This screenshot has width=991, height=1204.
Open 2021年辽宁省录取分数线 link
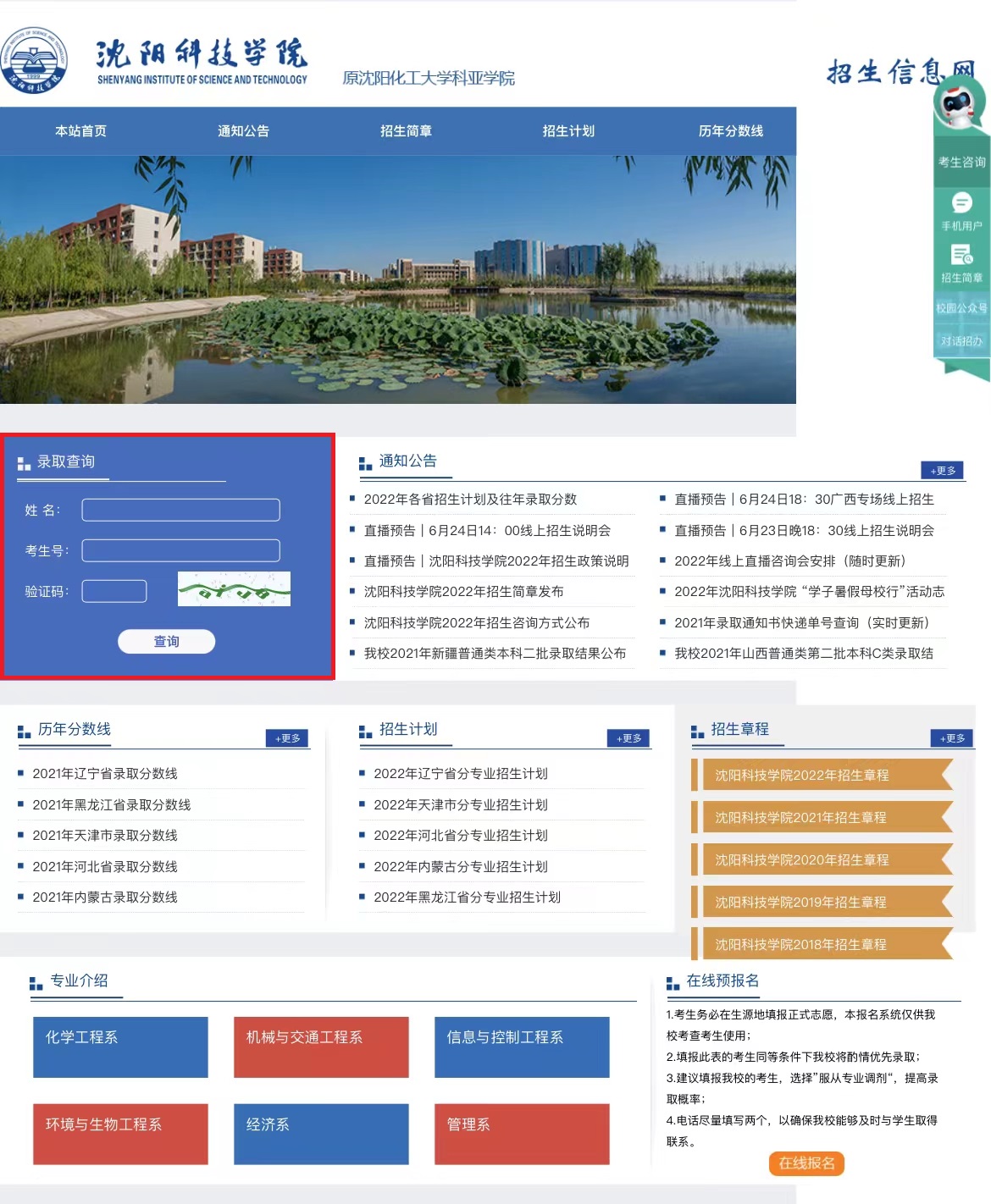pos(105,774)
